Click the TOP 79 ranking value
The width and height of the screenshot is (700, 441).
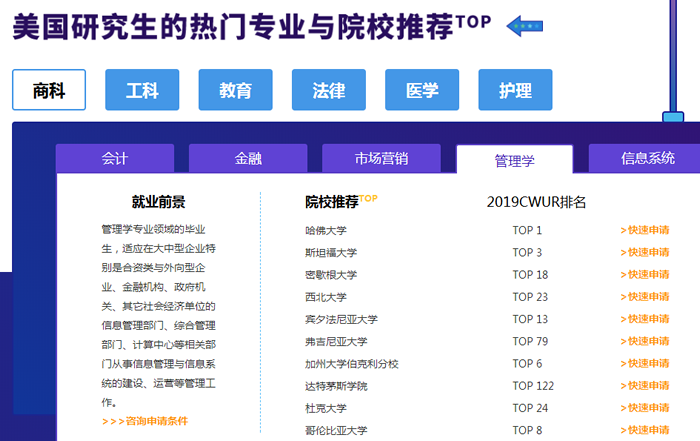click(x=530, y=341)
